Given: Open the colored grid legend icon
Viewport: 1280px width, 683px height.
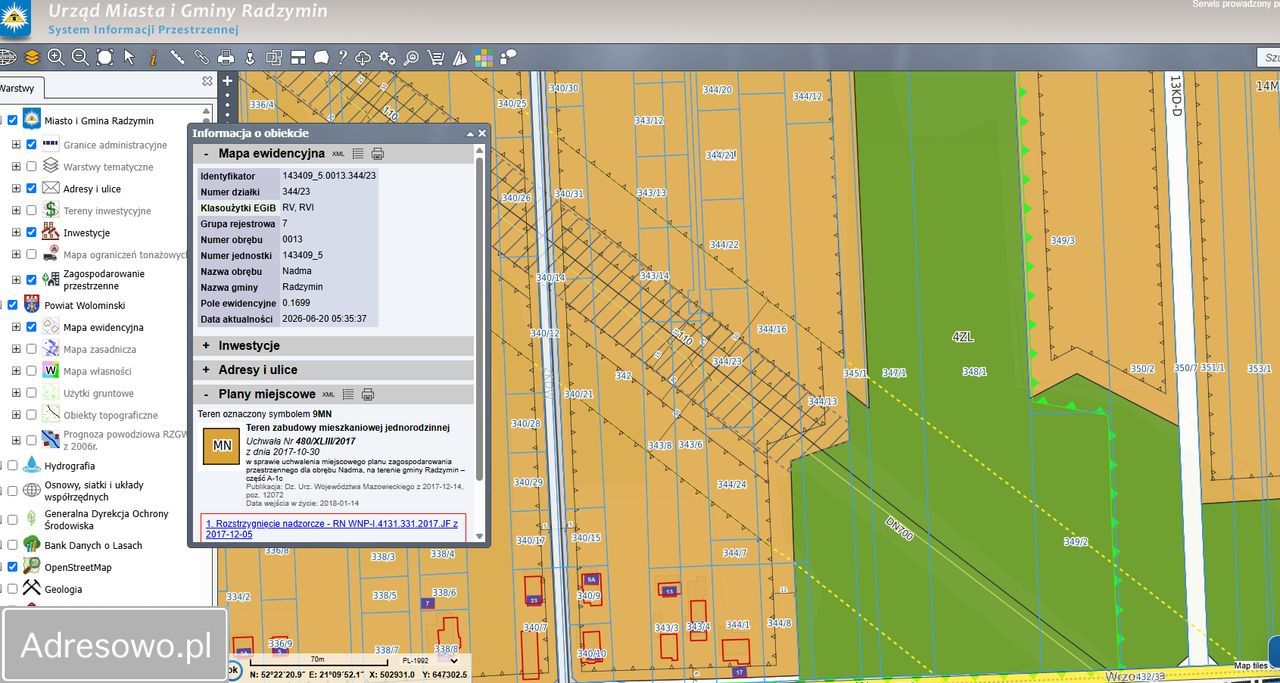Looking at the screenshot, I should (484, 57).
